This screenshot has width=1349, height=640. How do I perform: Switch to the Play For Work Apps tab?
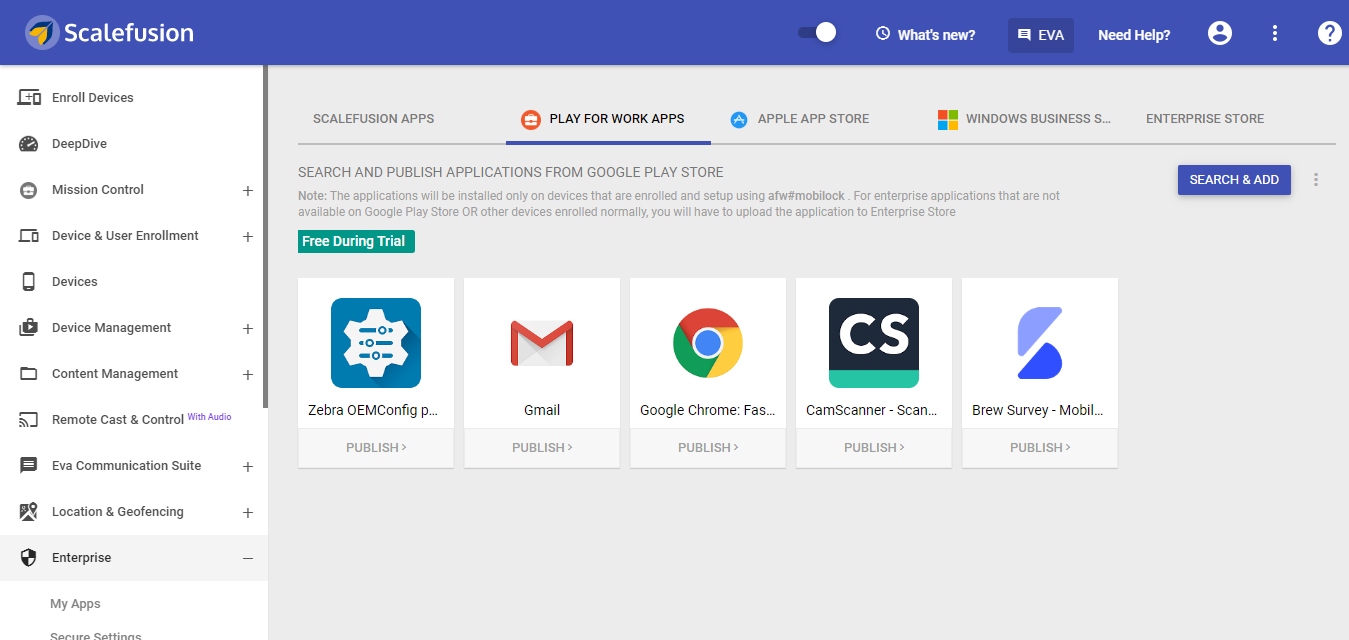(x=608, y=119)
